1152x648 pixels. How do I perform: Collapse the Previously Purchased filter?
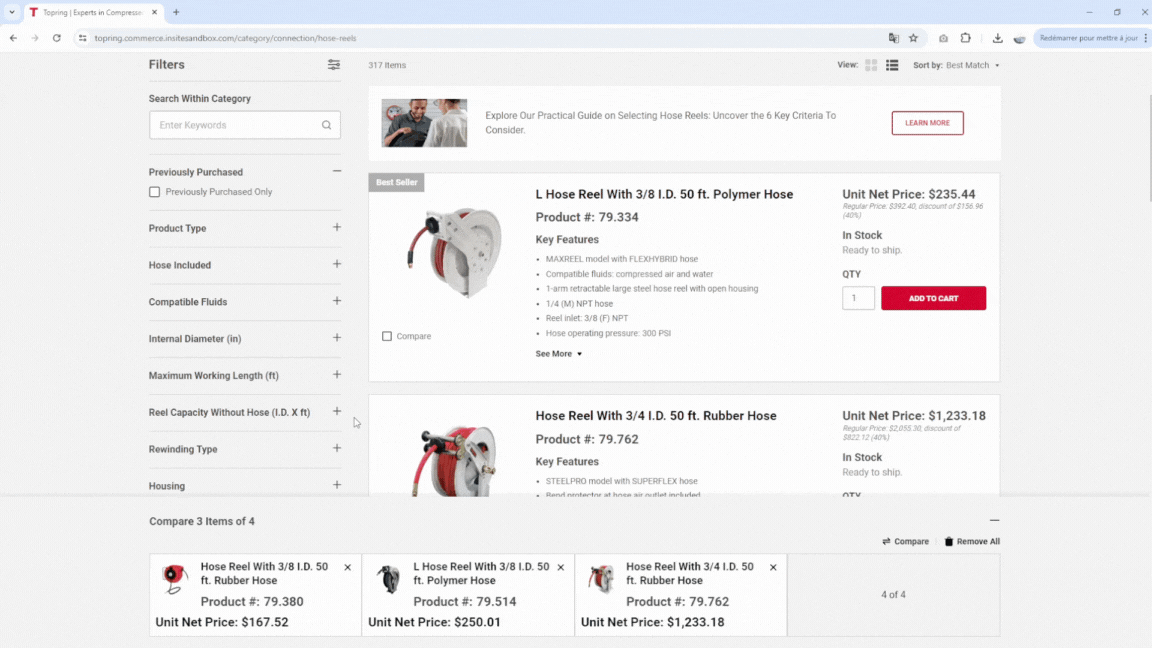coord(336,171)
